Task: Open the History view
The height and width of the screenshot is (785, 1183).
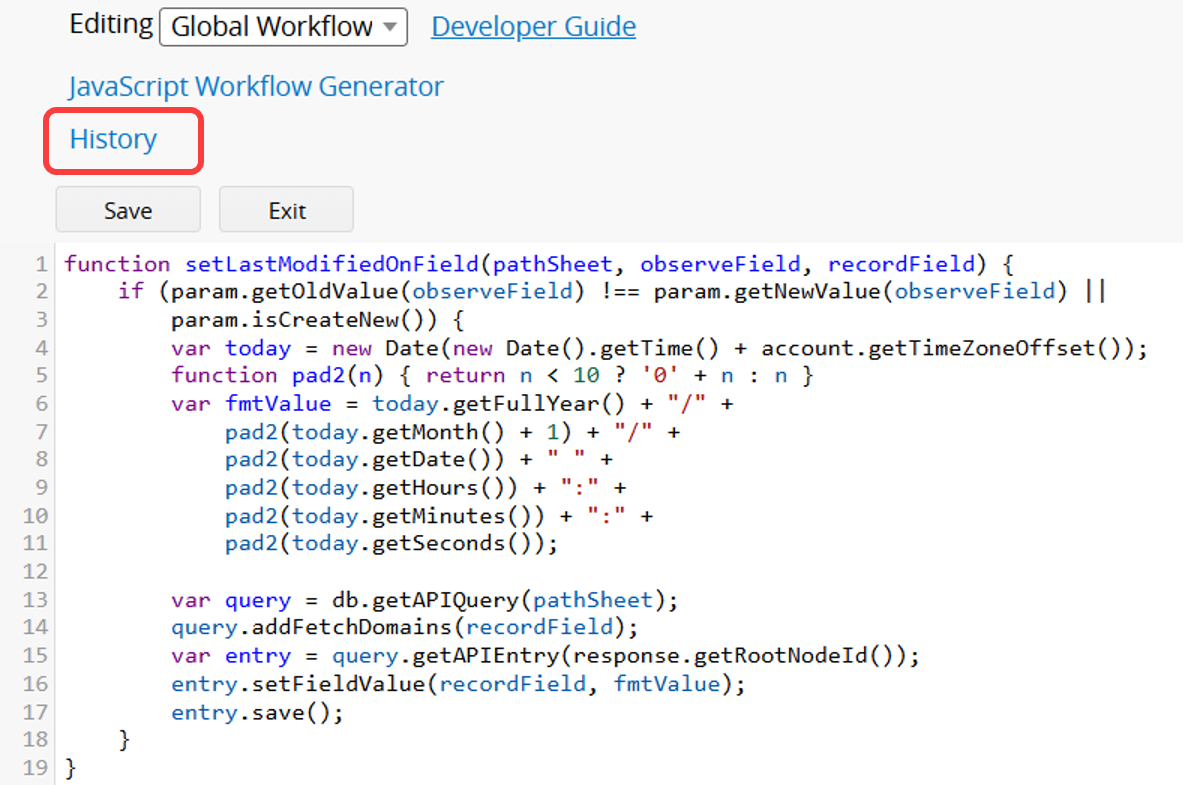Action: click(x=112, y=139)
